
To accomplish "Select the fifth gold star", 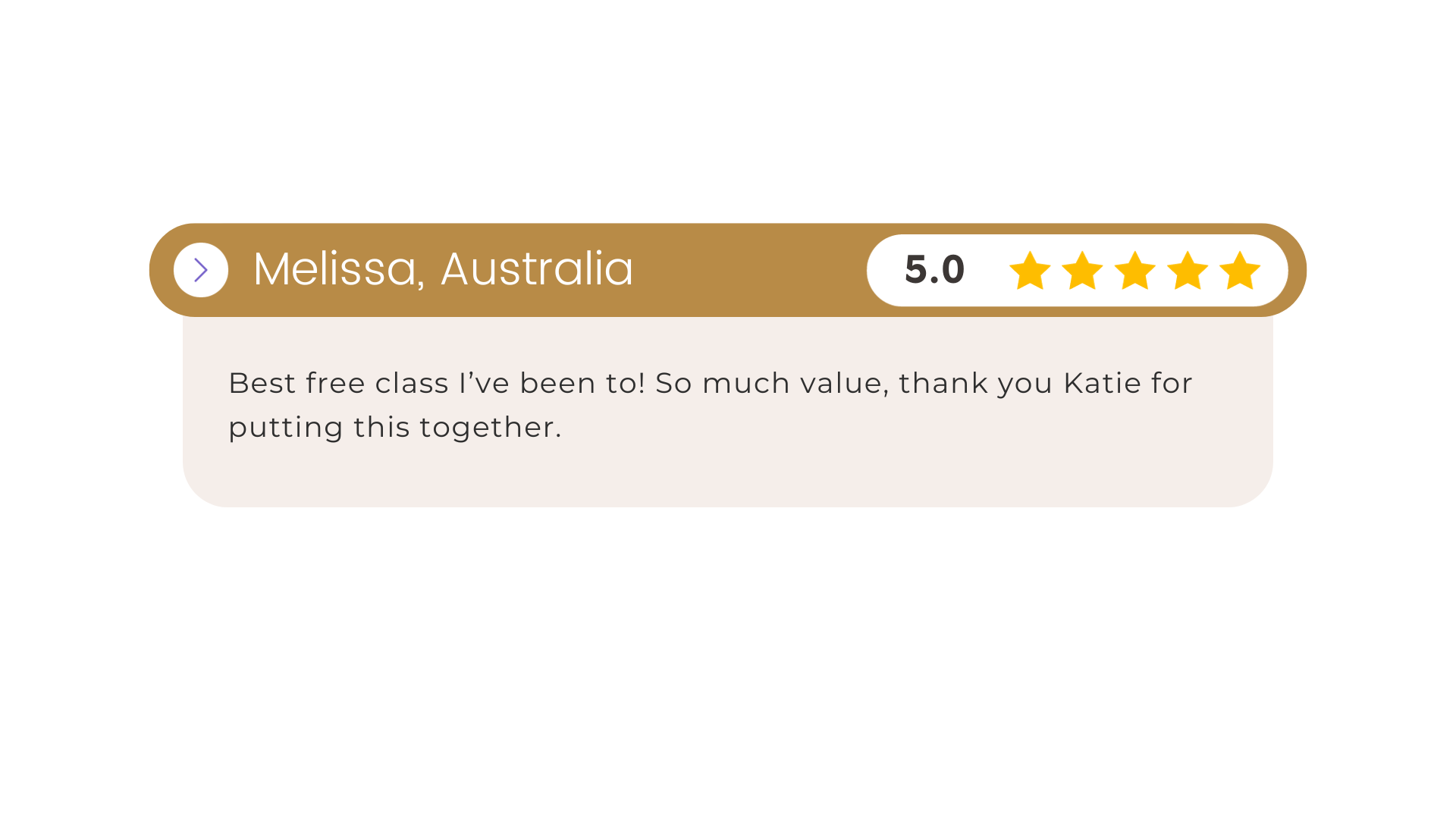I will point(1240,271).
